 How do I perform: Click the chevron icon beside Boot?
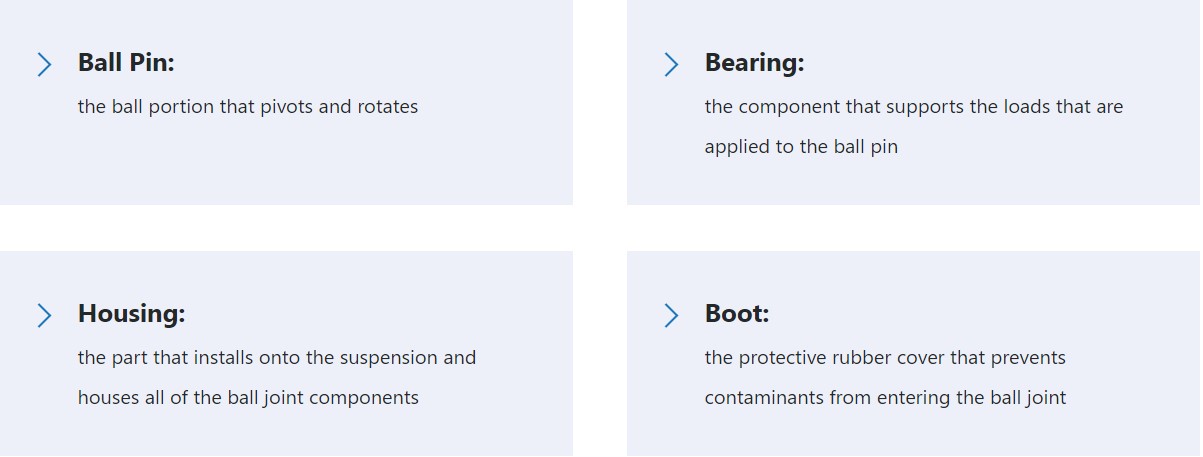[671, 316]
